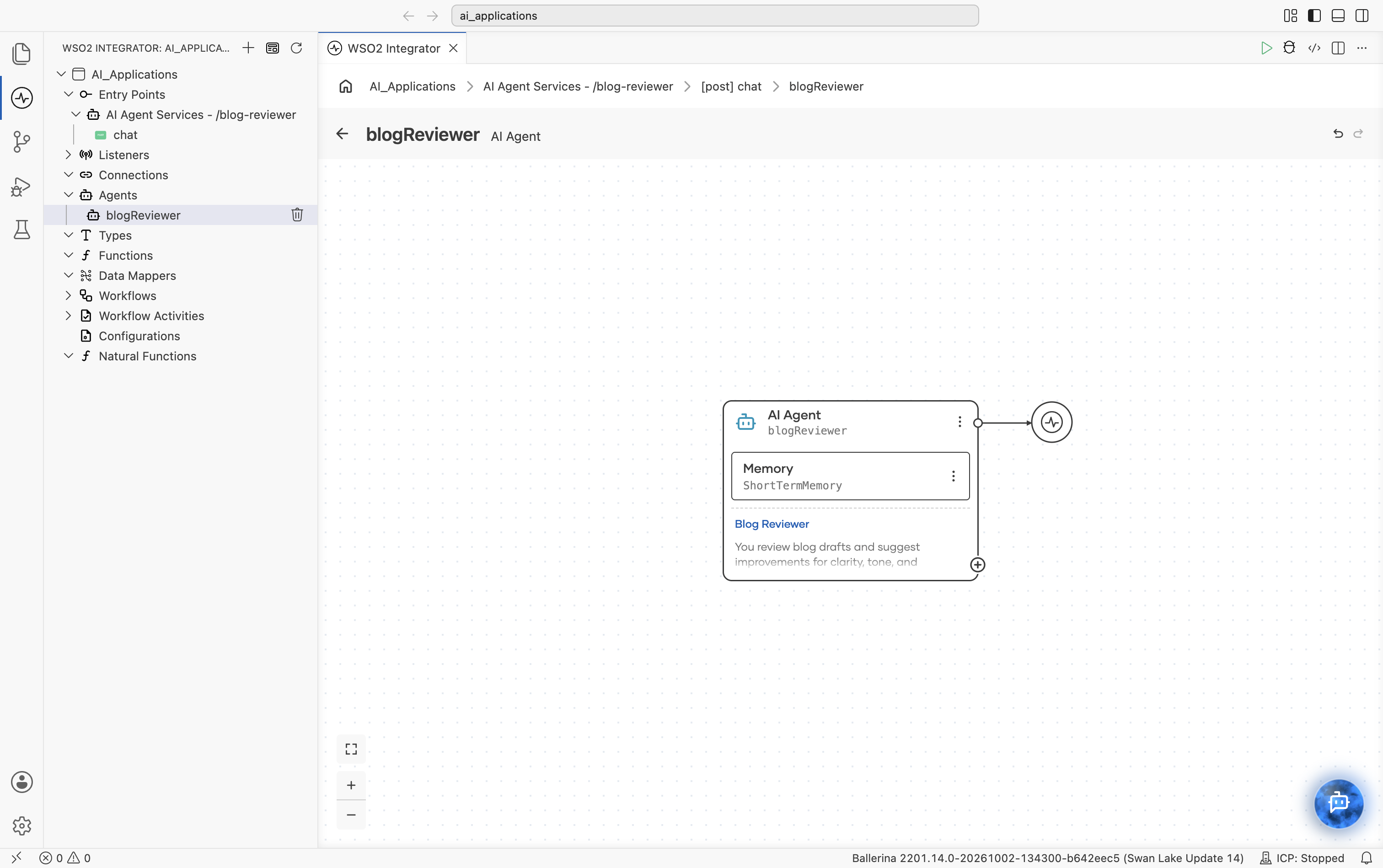The image size is (1383, 868).
Task: Toggle the bottom panel layout icon
Action: tap(1338, 16)
